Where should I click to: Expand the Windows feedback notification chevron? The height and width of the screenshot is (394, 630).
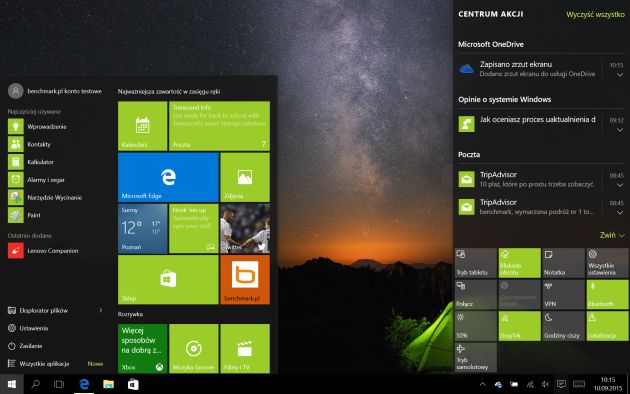pos(620,130)
